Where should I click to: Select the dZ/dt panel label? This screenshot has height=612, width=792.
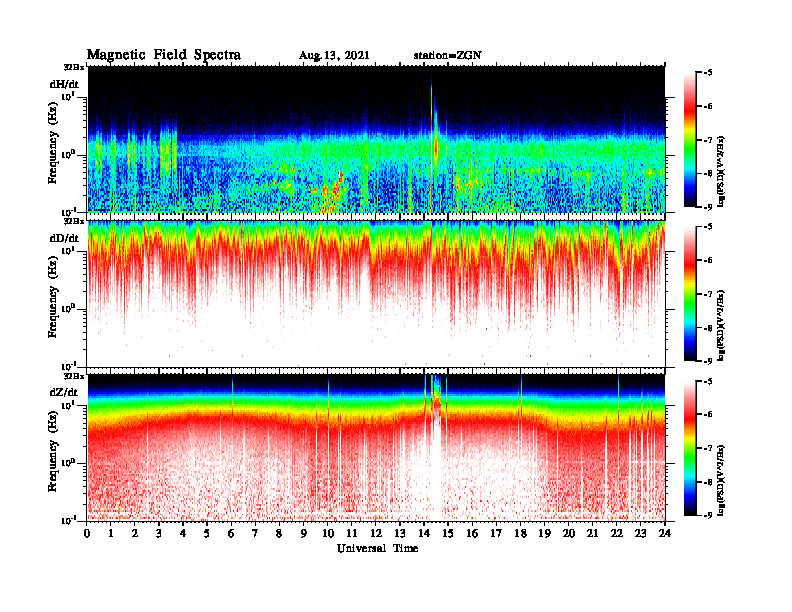pos(64,392)
